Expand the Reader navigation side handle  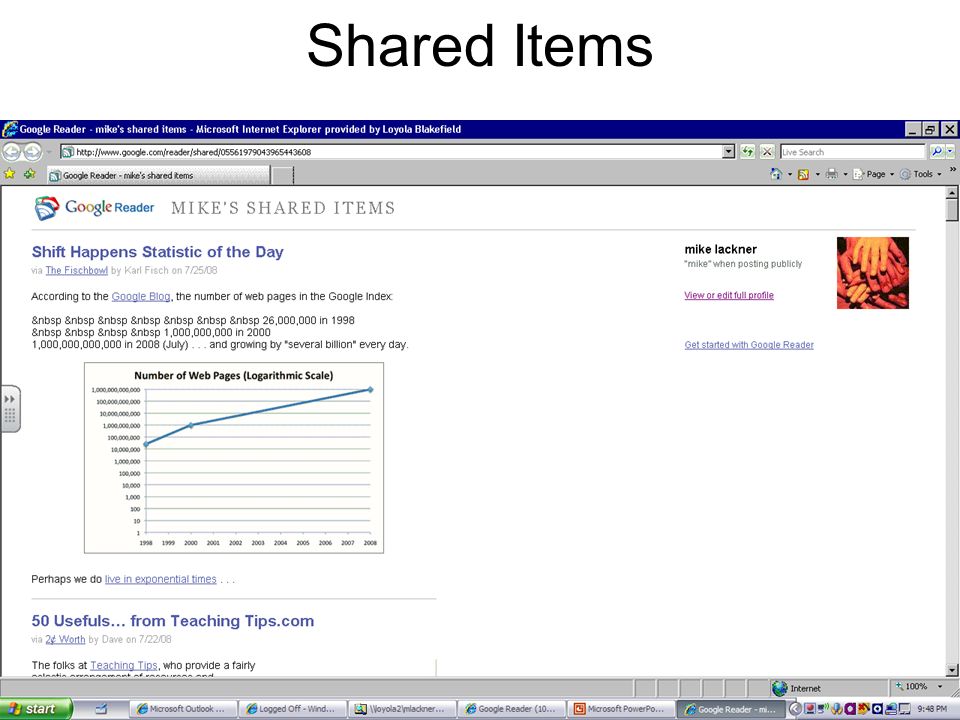tap(10, 408)
